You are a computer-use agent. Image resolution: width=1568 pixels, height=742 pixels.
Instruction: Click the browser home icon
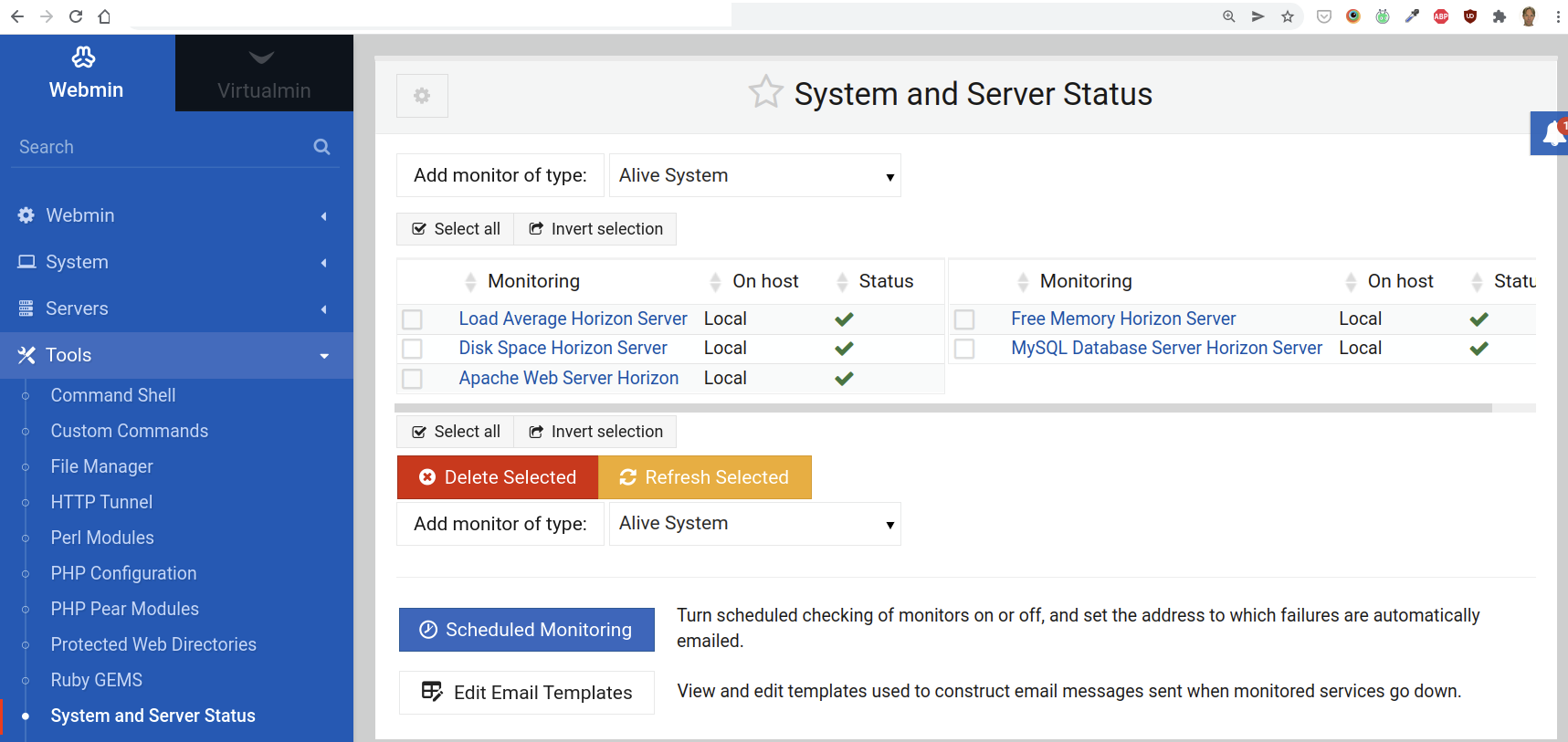104,16
